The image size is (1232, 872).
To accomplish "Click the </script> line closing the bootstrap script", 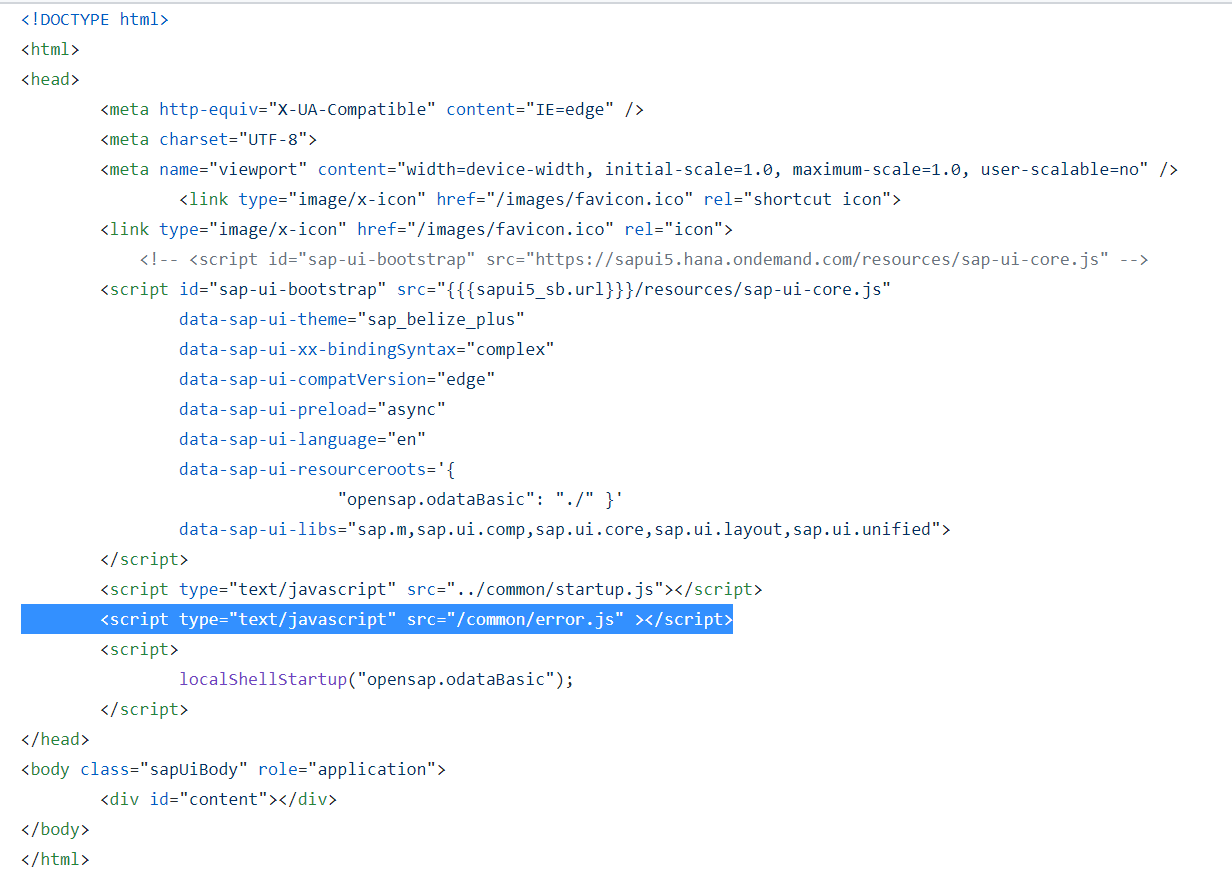I will click(x=144, y=559).
